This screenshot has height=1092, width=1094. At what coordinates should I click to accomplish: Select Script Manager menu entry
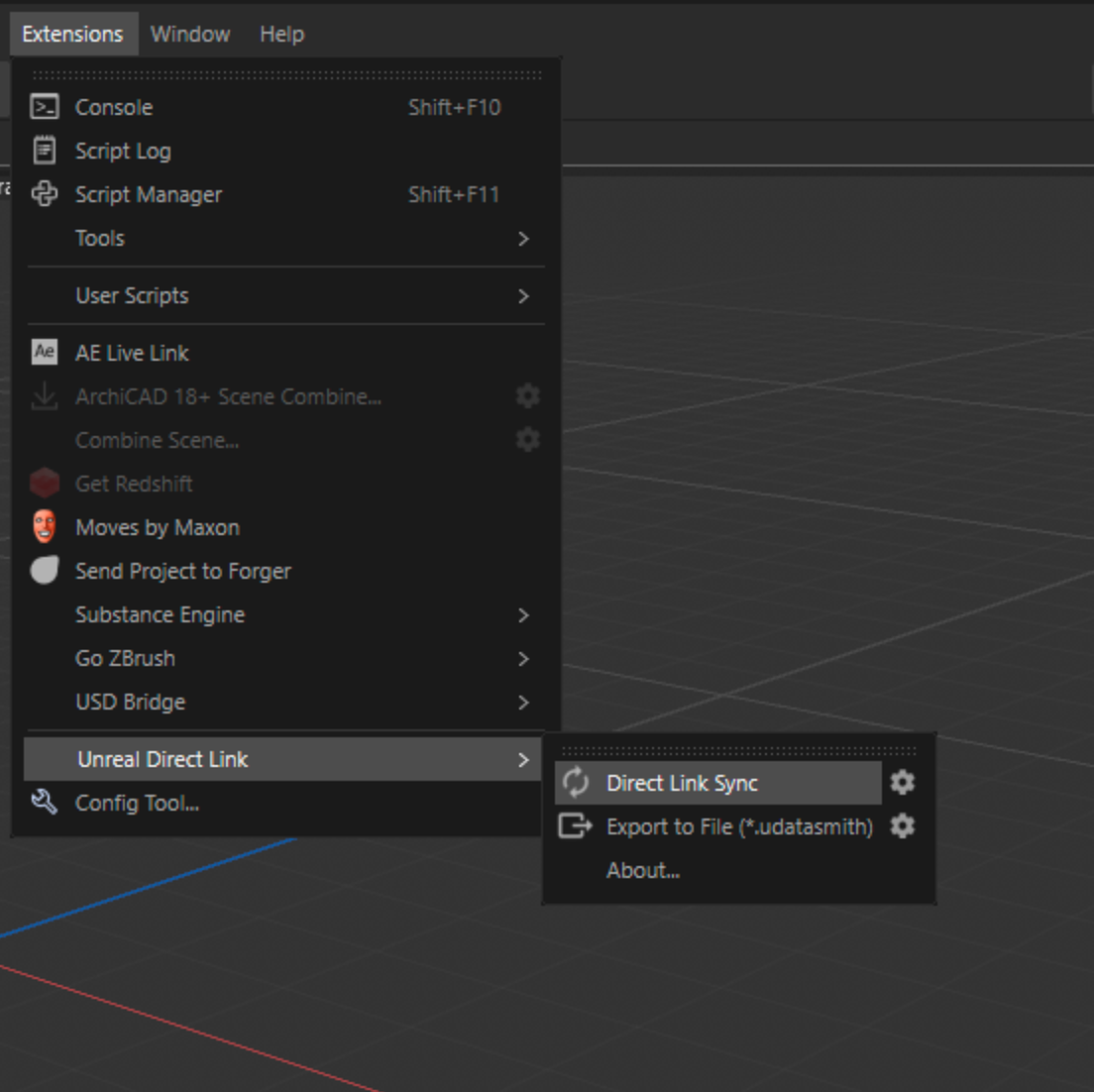pos(284,194)
